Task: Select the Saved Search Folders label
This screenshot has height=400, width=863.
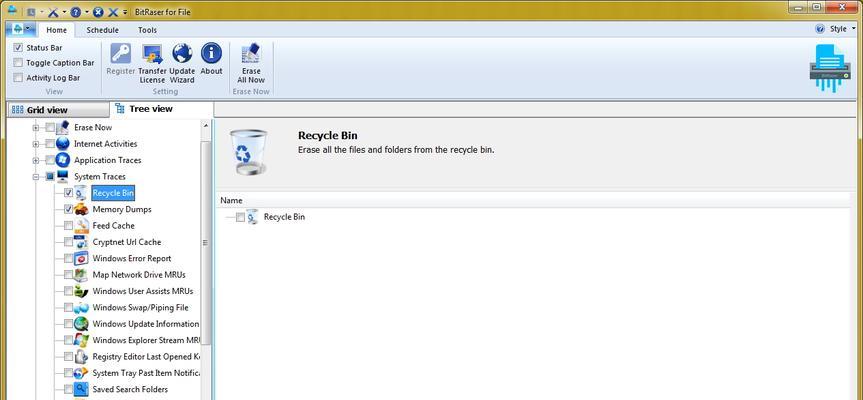Action: click(x=130, y=389)
